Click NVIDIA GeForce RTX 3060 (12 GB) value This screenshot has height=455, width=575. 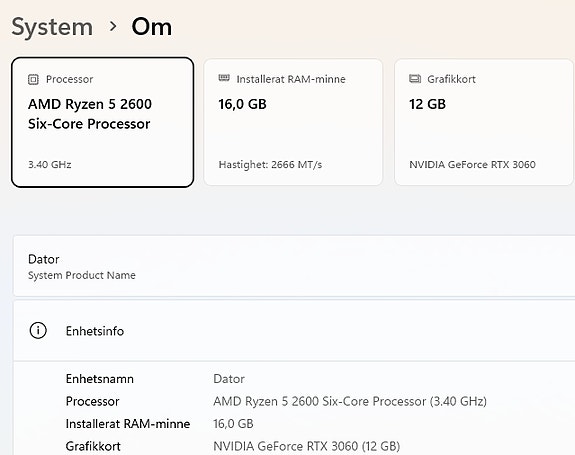(x=307, y=446)
